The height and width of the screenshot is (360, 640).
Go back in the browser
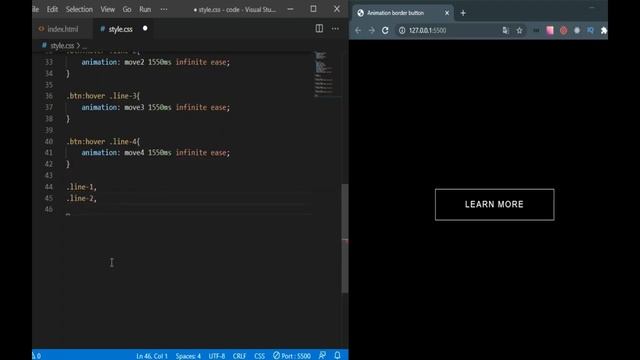pyautogui.click(x=358, y=30)
